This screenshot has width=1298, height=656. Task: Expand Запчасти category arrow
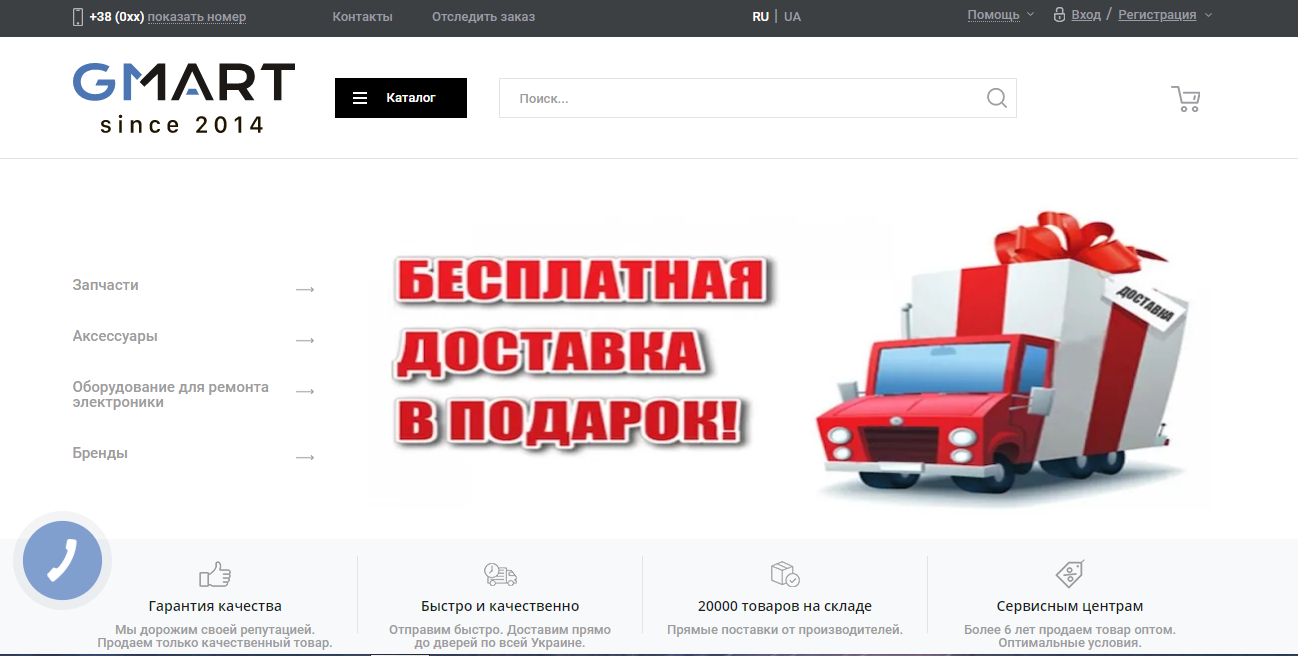(x=305, y=289)
